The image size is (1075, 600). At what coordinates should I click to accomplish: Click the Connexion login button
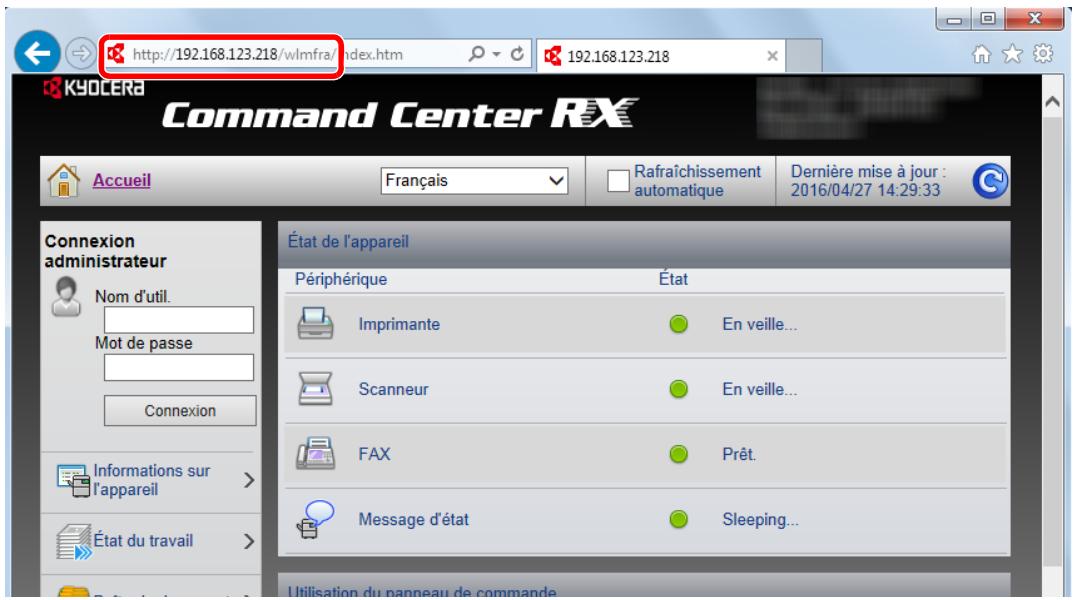180,411
